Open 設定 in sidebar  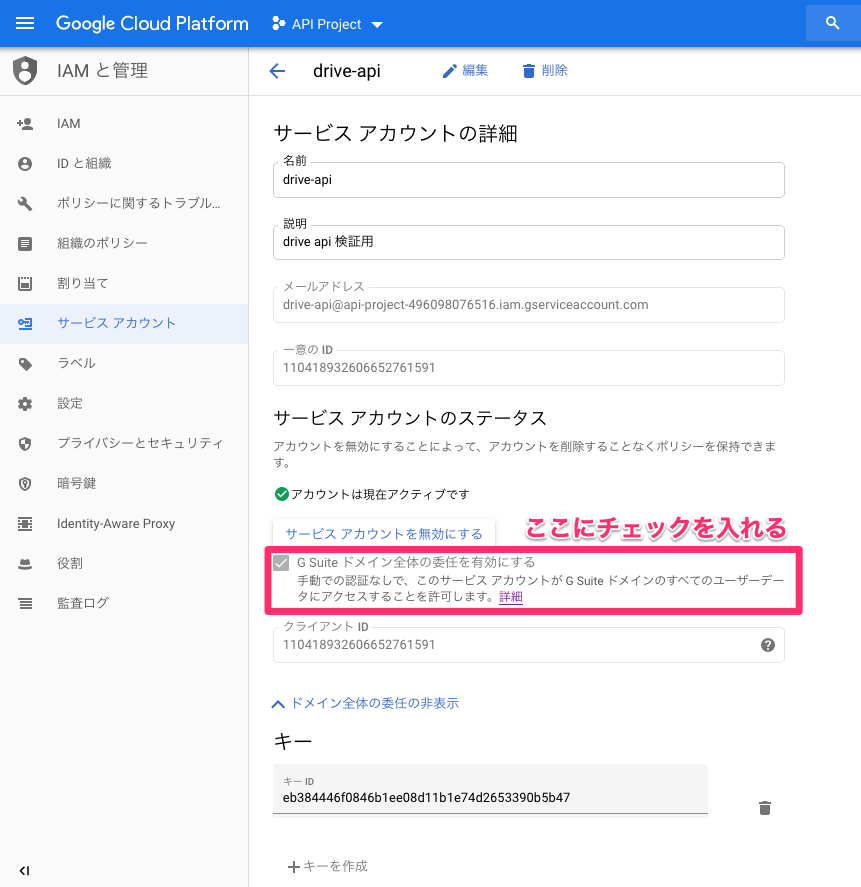(x=124, y=403)
